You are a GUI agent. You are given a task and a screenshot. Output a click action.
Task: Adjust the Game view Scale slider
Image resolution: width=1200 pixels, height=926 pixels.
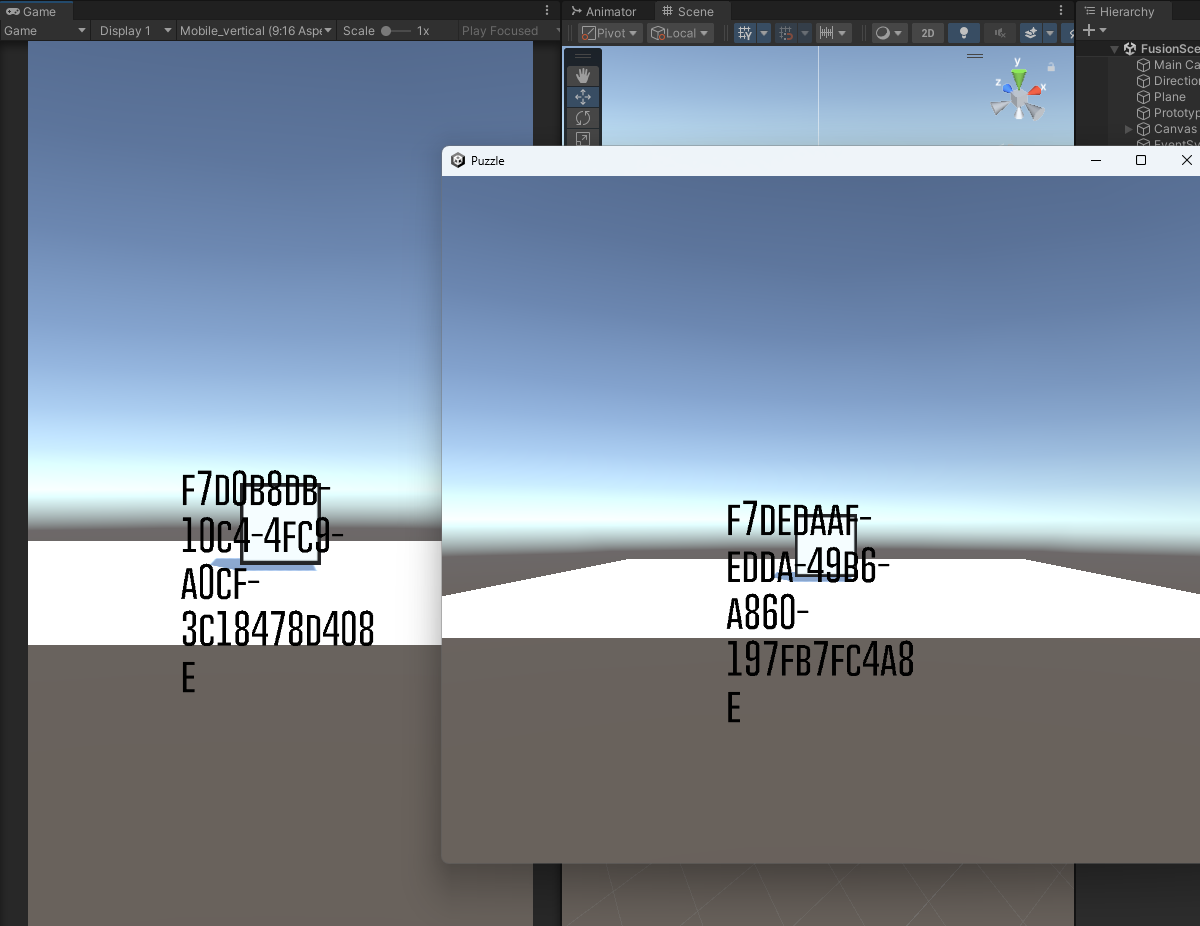396,31
